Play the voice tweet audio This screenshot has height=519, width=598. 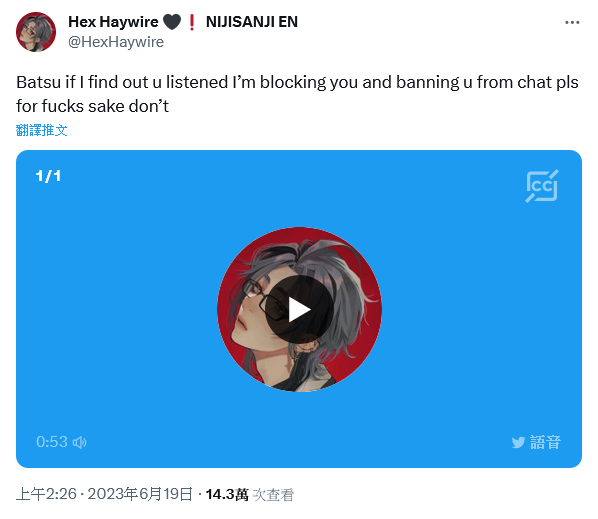(x=299, y=309)
